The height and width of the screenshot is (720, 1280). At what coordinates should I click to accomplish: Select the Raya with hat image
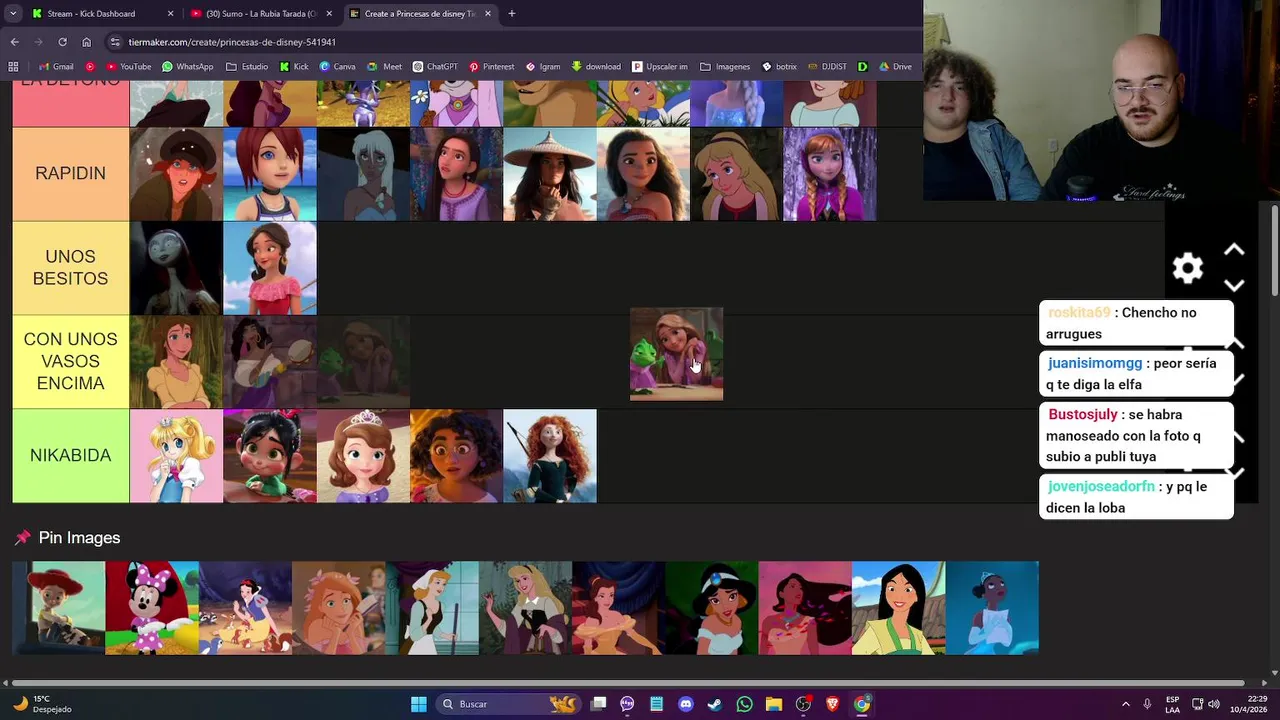pos(550,174)
